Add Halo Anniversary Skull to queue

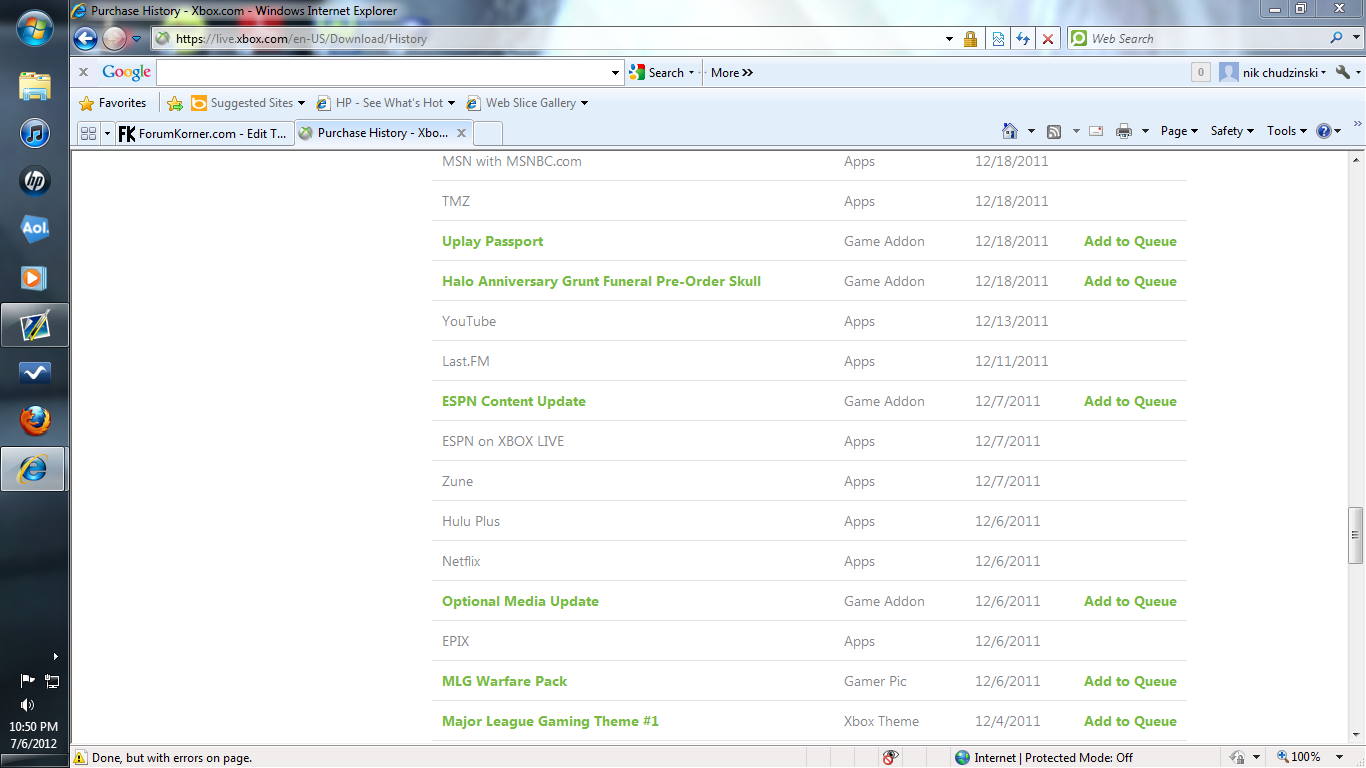(1130, 281)
